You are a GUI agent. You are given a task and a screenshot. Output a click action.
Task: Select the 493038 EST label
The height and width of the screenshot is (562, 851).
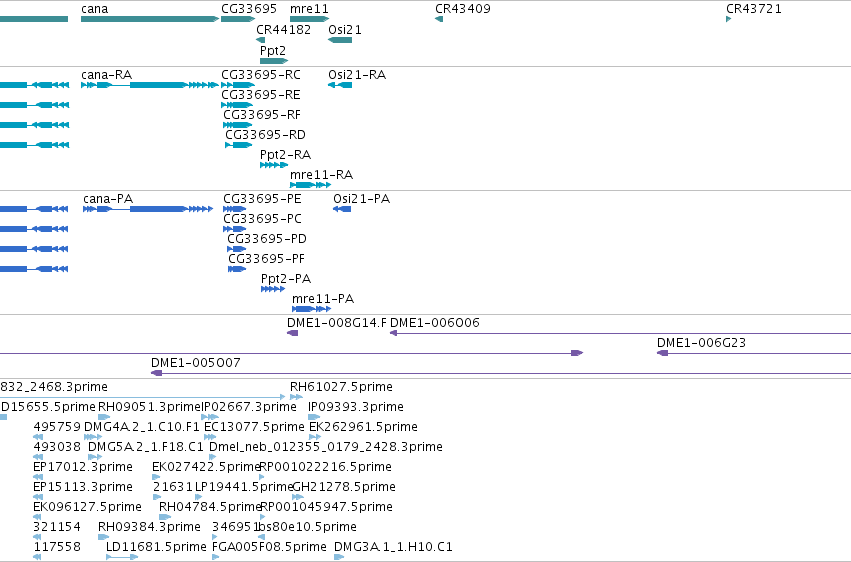[x=57, y=447]
